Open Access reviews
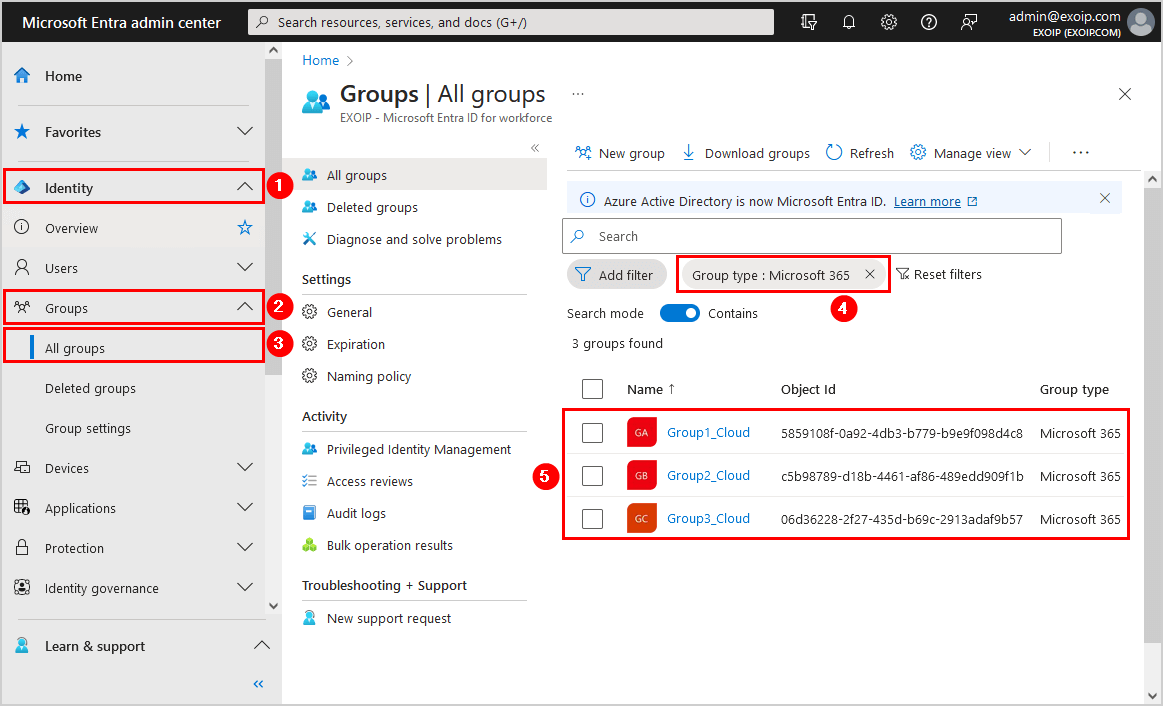 (369, 481)
